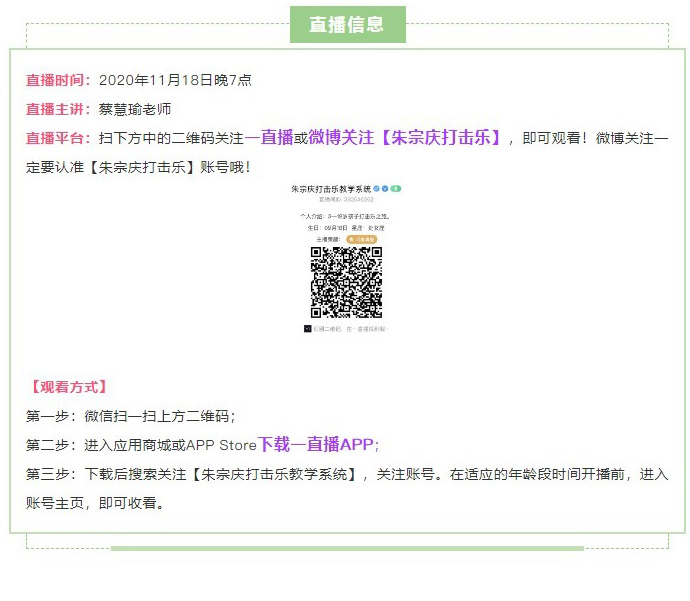
Task: Click the gold star badge beside 主播荣誉
Action: 362,239
